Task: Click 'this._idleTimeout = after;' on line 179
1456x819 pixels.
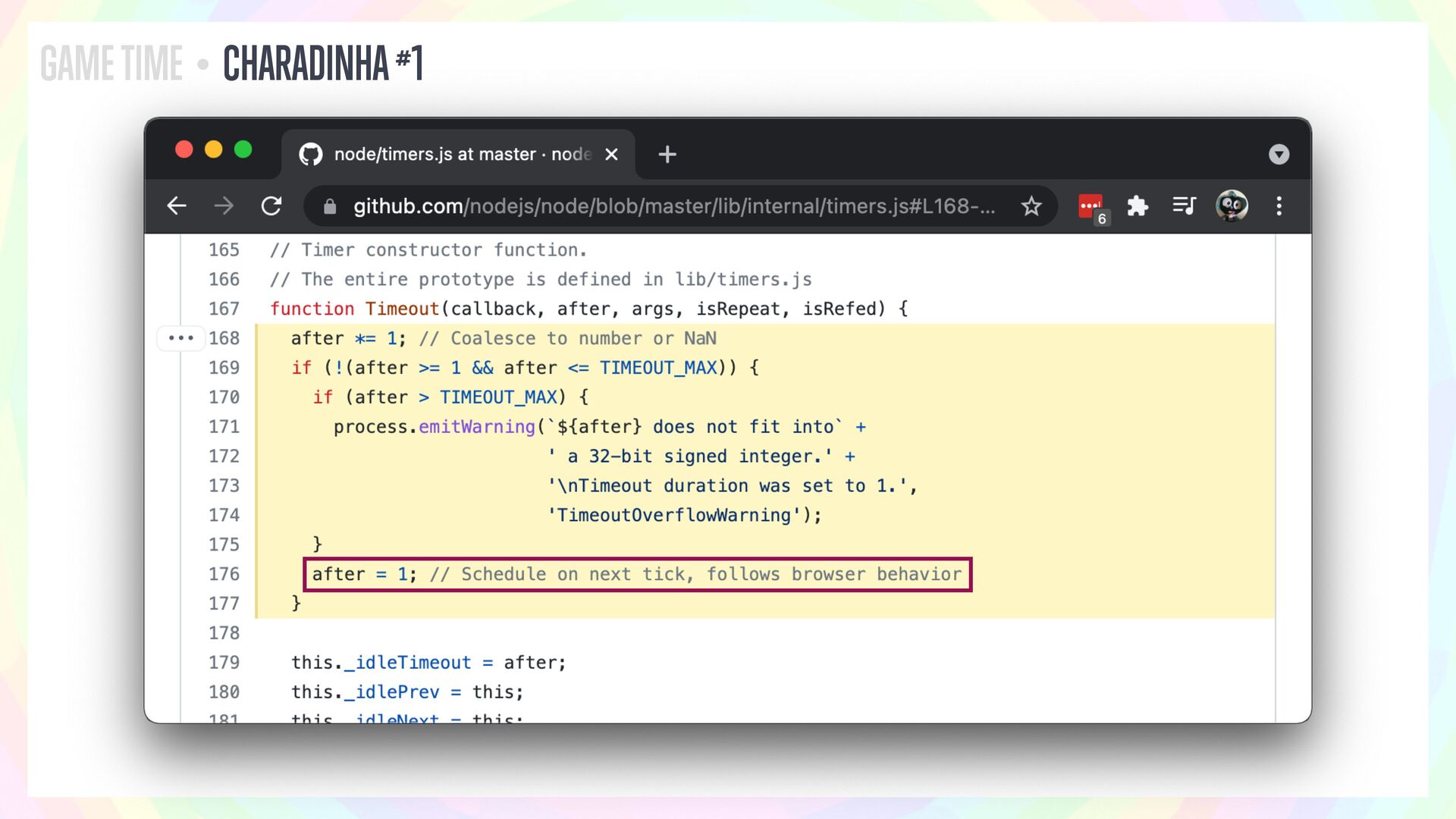Action: (428, 663)
